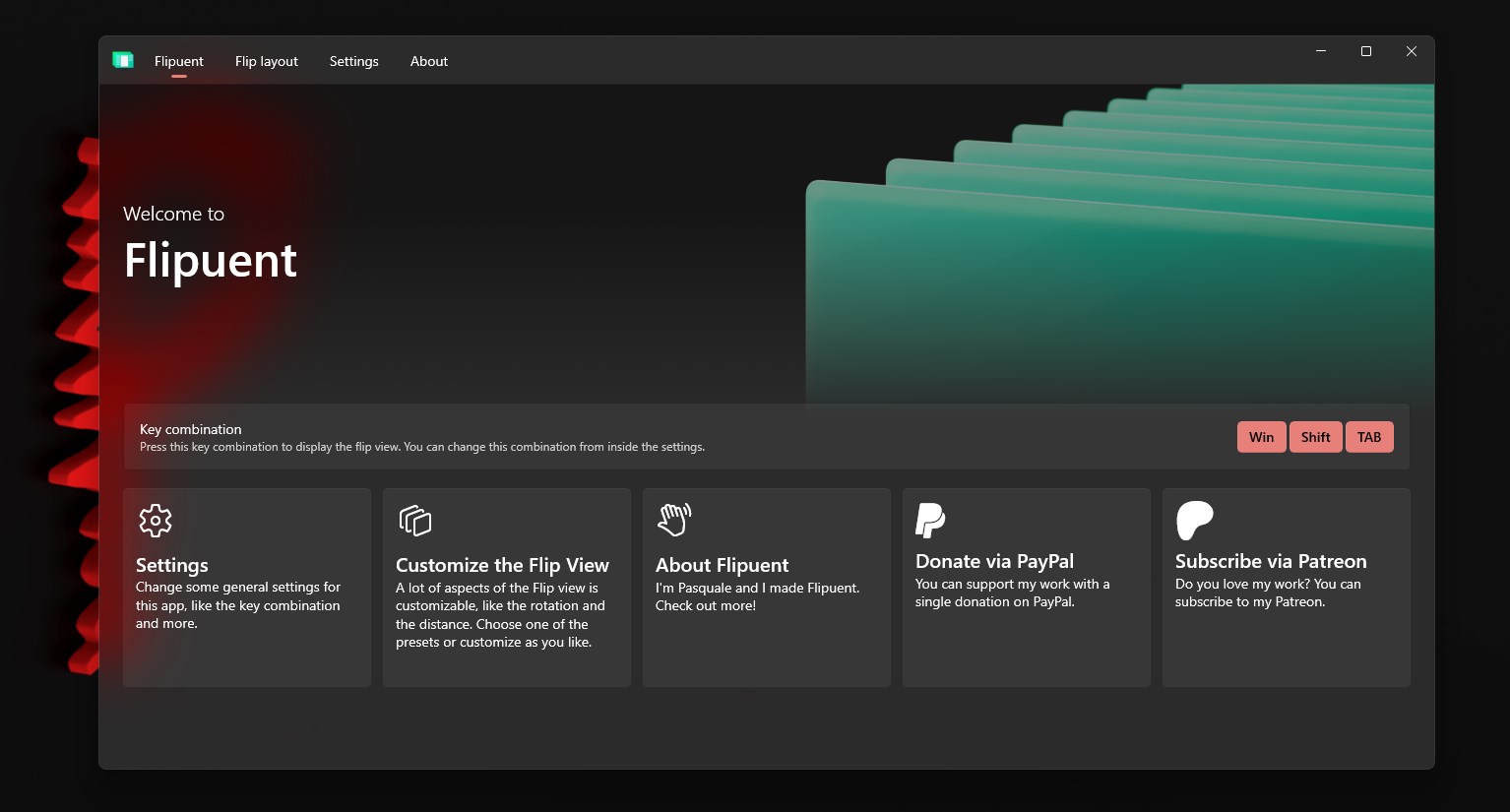Click the TAB key button

pos(1369,437)
